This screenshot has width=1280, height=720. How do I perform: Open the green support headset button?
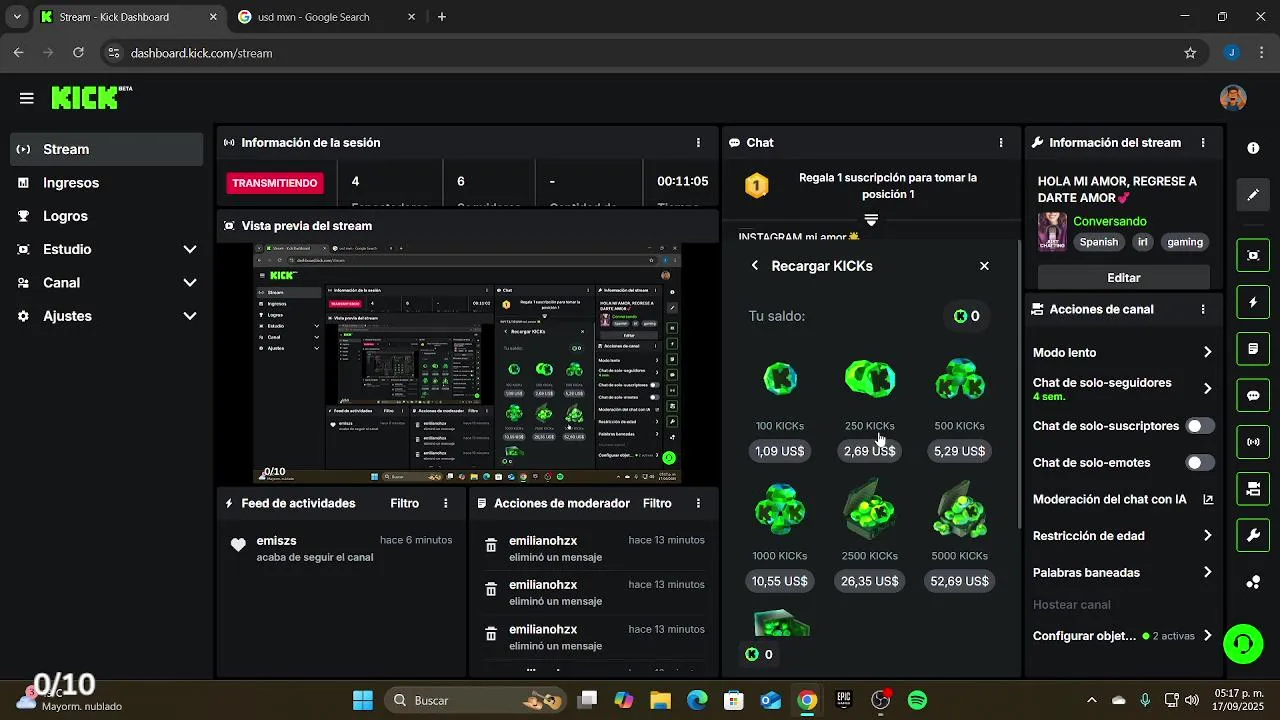point(1243,644)
